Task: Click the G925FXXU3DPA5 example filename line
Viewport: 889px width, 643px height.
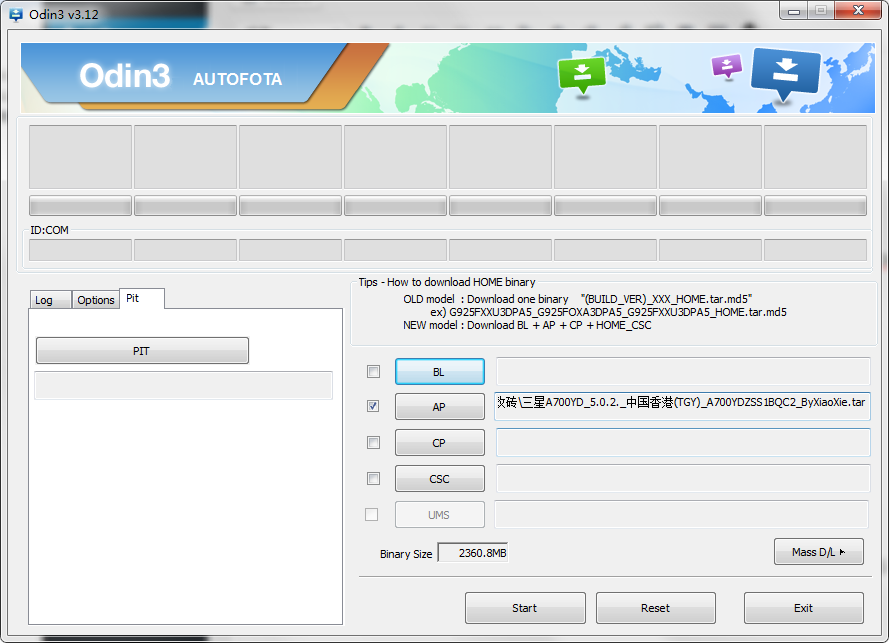Action: 608,312
